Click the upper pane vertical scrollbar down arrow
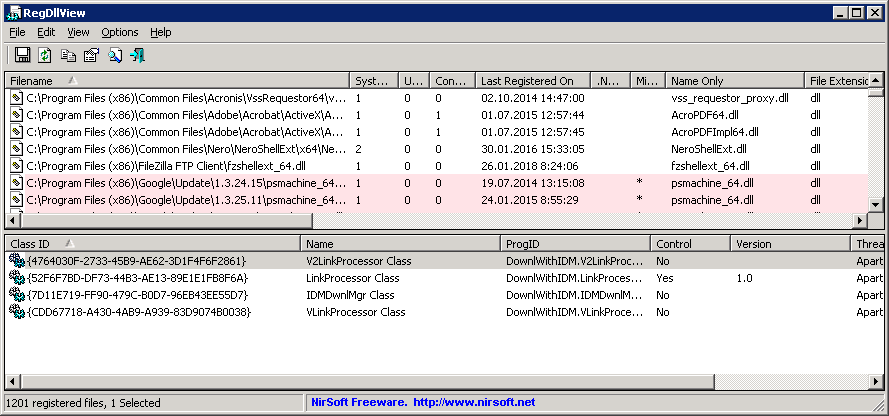 876,205
